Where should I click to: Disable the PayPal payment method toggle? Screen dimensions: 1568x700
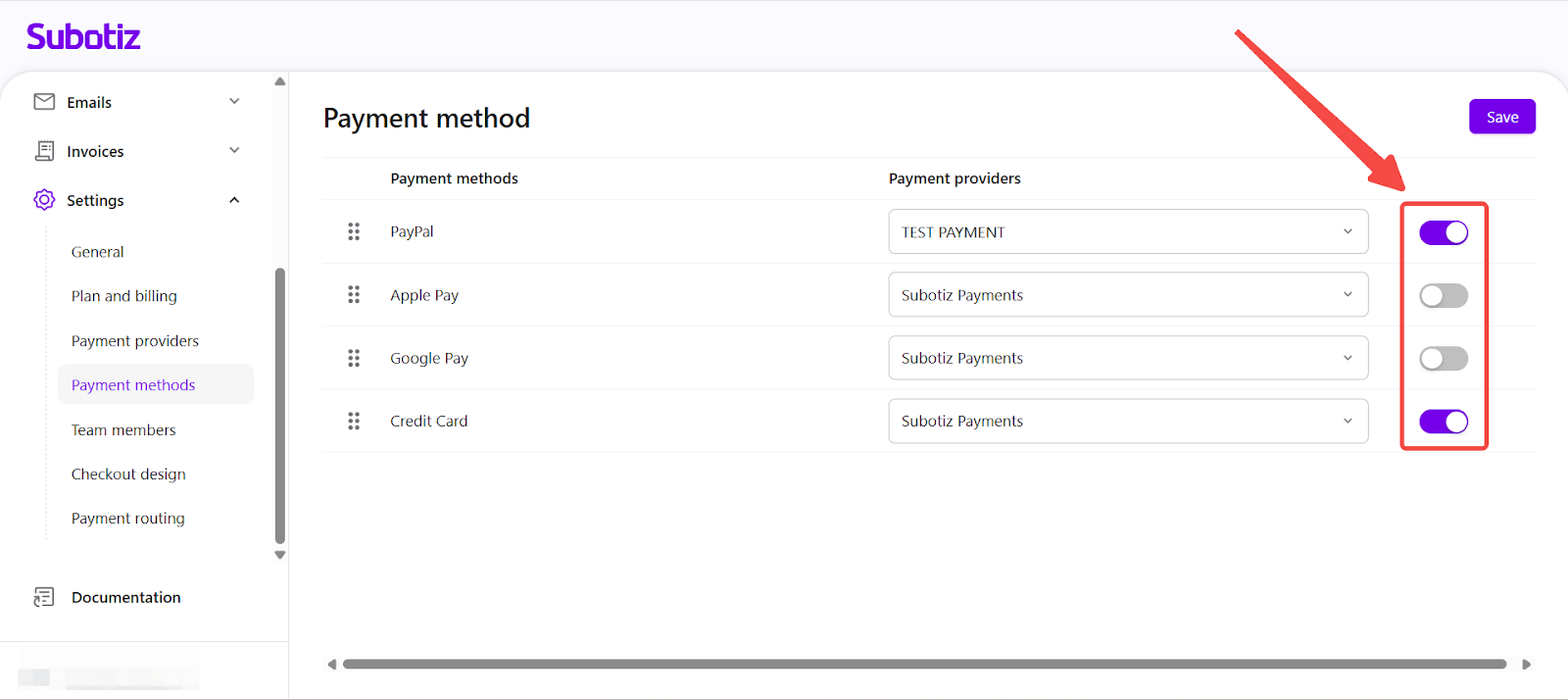[1444, 232]
